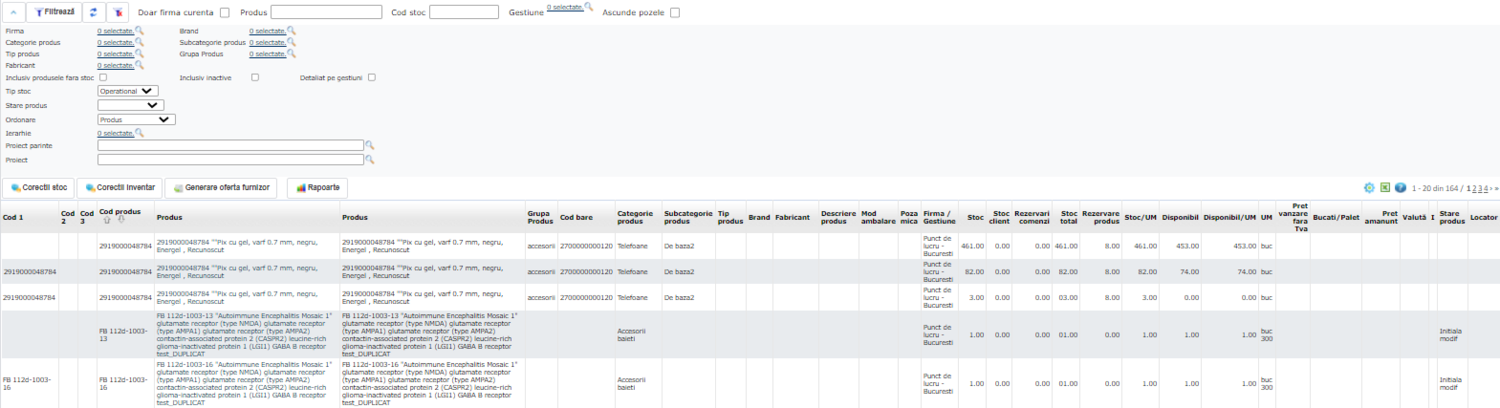1500x408 pixels.
Task: Check the Detaliat pe gestiuni option
Action: point(371,77)
